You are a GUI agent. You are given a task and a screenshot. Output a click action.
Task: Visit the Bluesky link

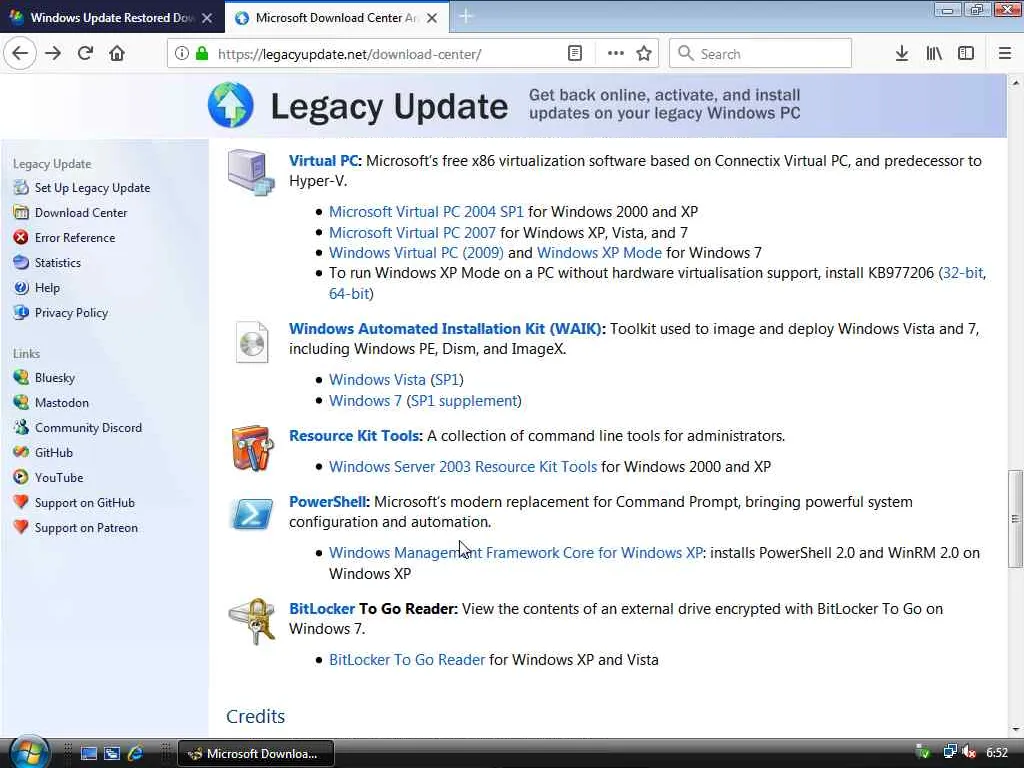[x=55, y=377]
